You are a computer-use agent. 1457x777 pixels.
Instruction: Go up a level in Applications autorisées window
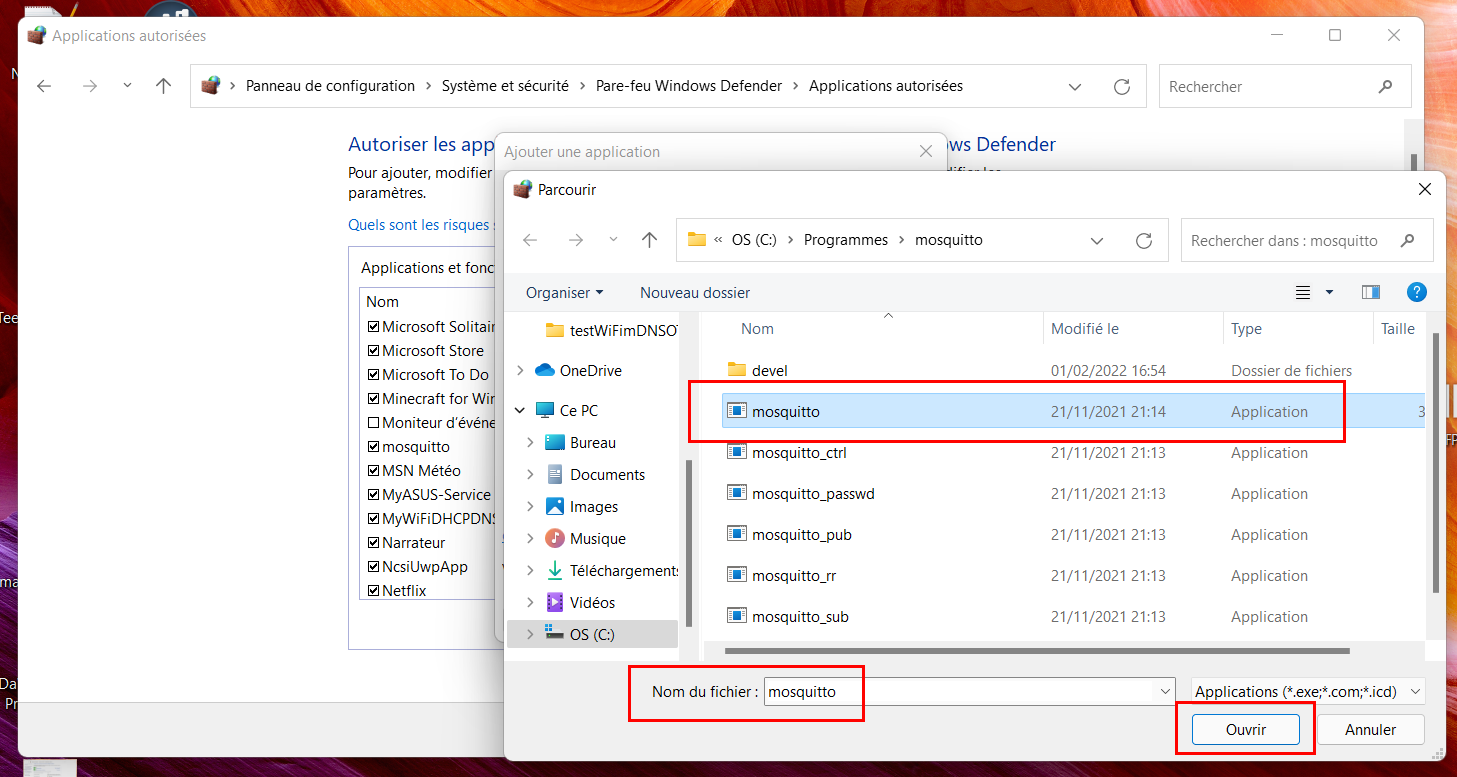(x=164, y=86)
